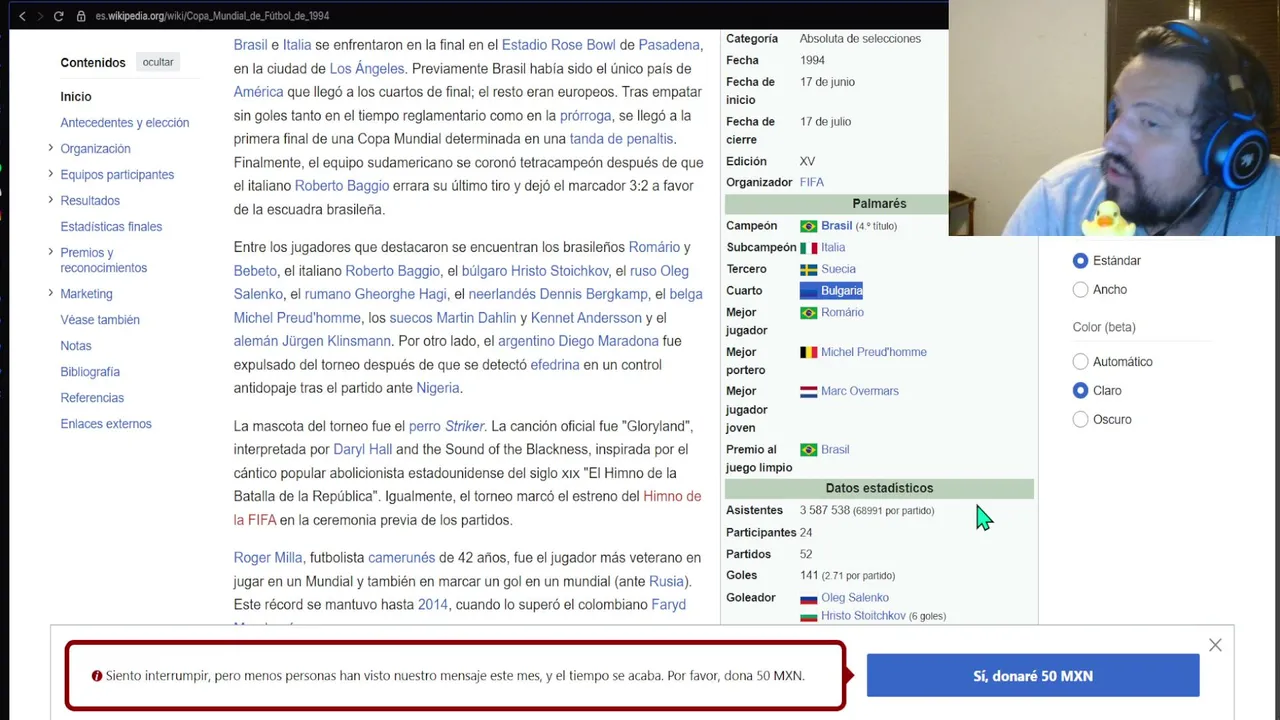
Task: Open the Marc Overmars link
Action: coord(860,392)
